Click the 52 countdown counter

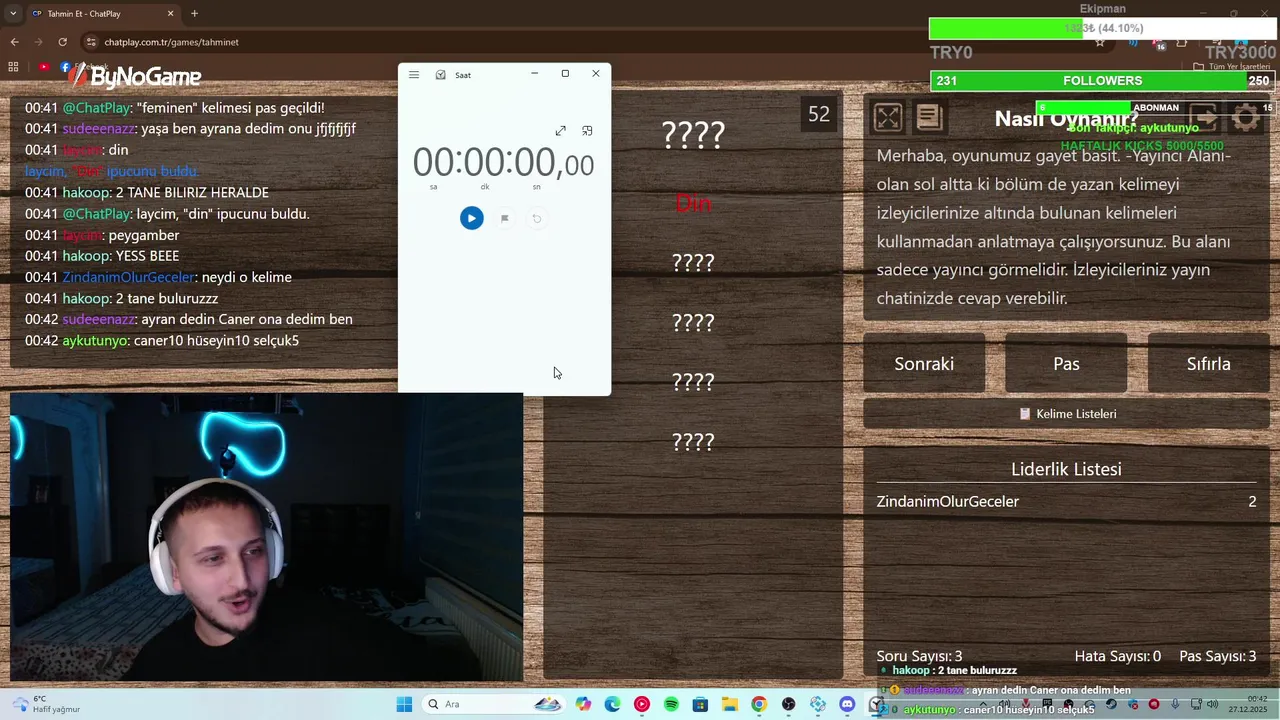[819, 115]
